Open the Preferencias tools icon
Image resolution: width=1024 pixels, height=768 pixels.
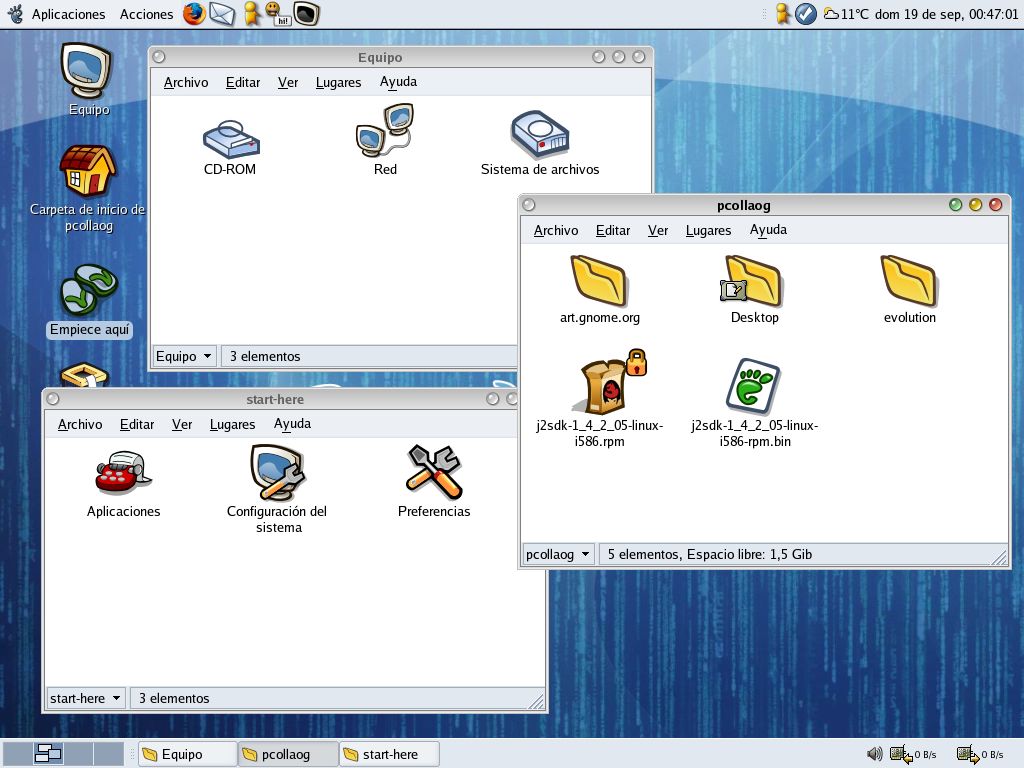(x=434, y=472)
